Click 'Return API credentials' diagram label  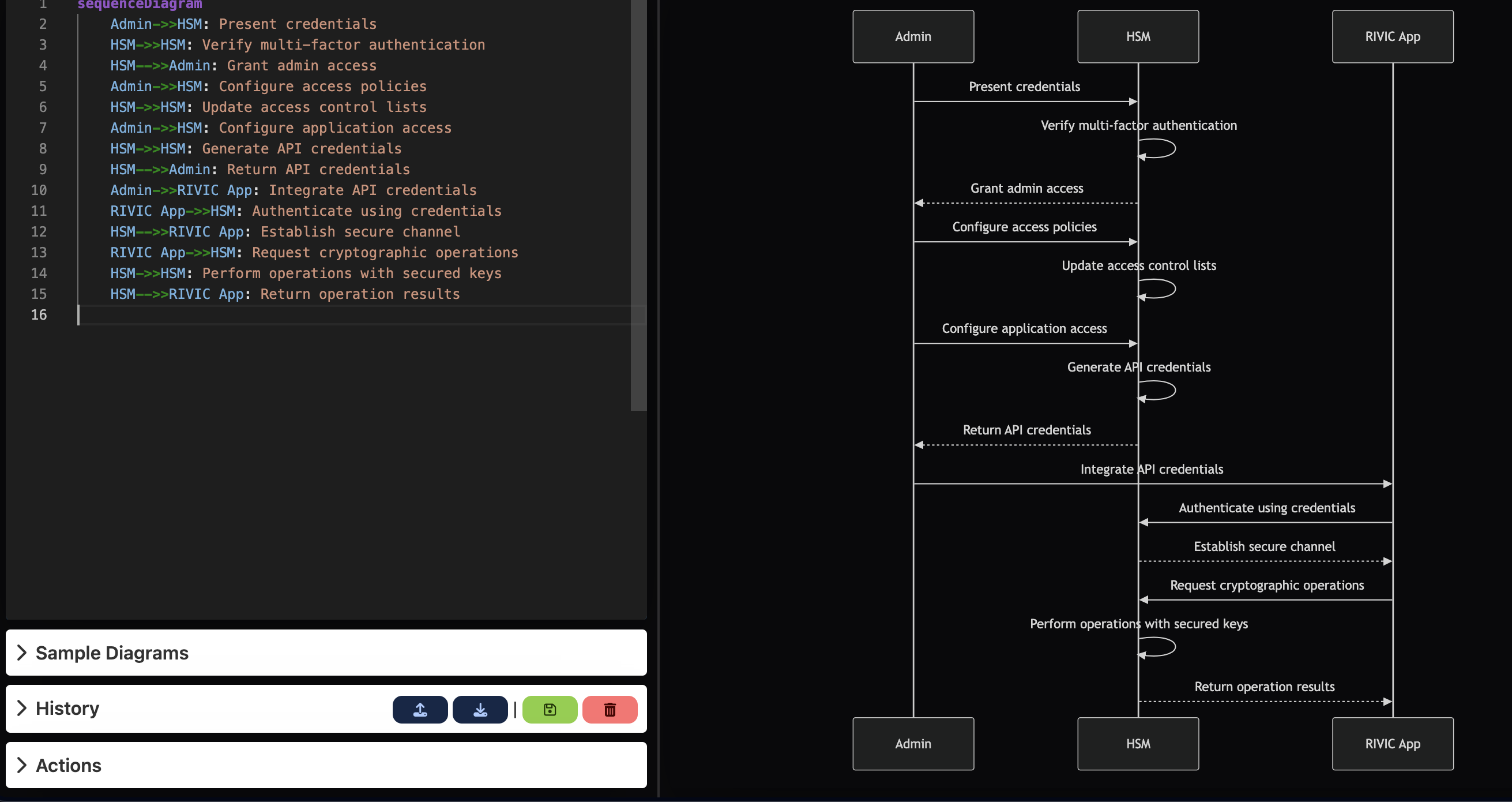pos(1026,430)
